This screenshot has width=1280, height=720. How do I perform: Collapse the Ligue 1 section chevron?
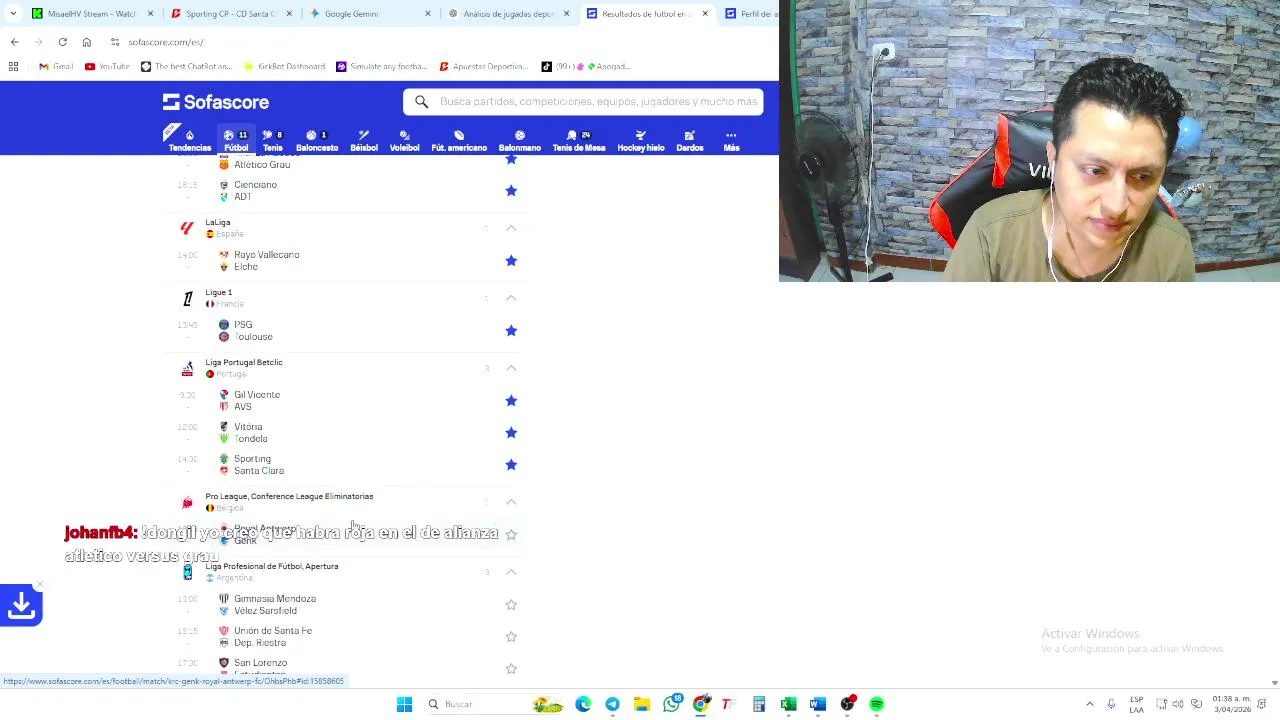tap(511, 298)
